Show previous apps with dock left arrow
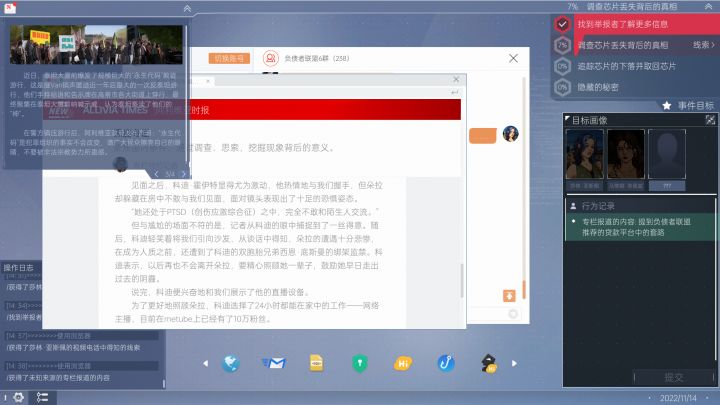The height and width of the screenshot is (405, 720). tap(205, 363)
